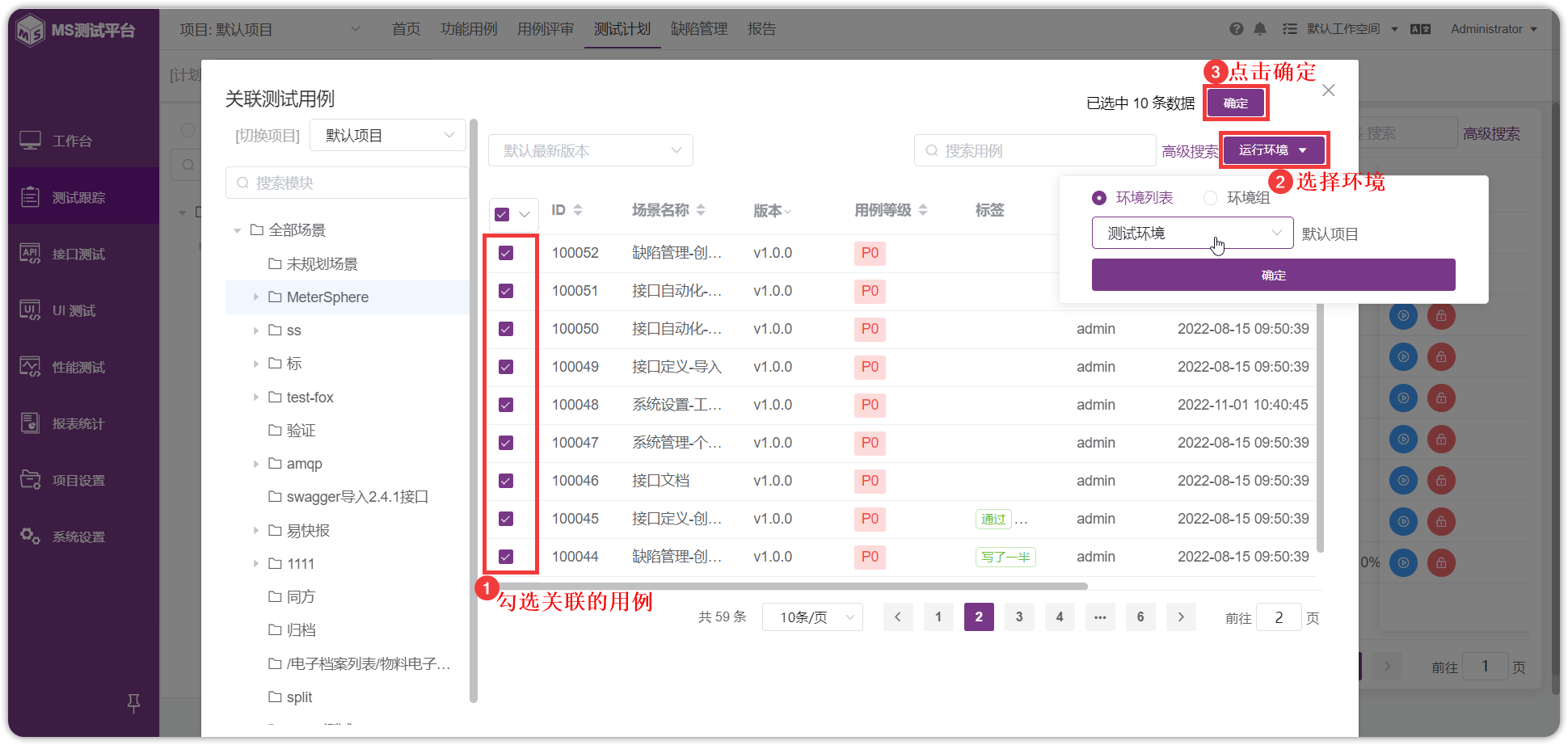
Task: Open 高级搜索 link in dialog
Action: [x=1191, y=151]
